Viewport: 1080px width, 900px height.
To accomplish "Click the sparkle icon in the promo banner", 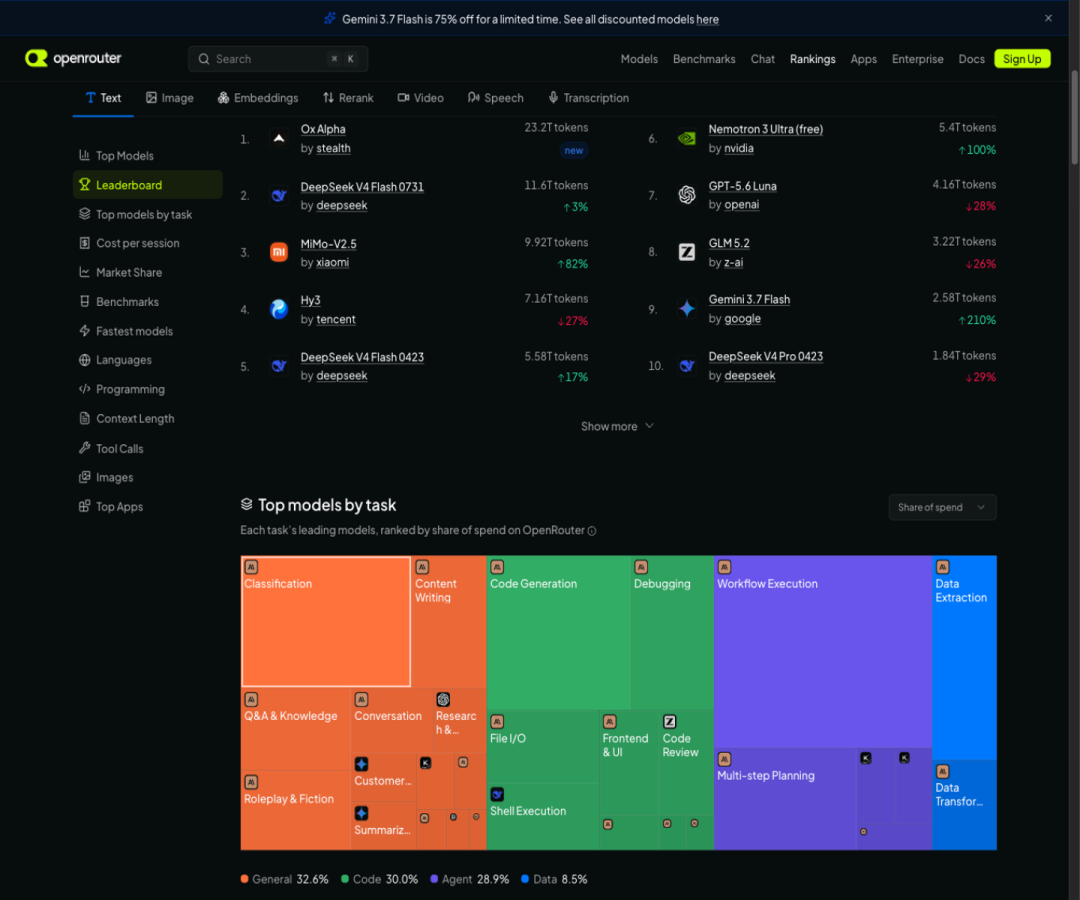I will (330, 19).
